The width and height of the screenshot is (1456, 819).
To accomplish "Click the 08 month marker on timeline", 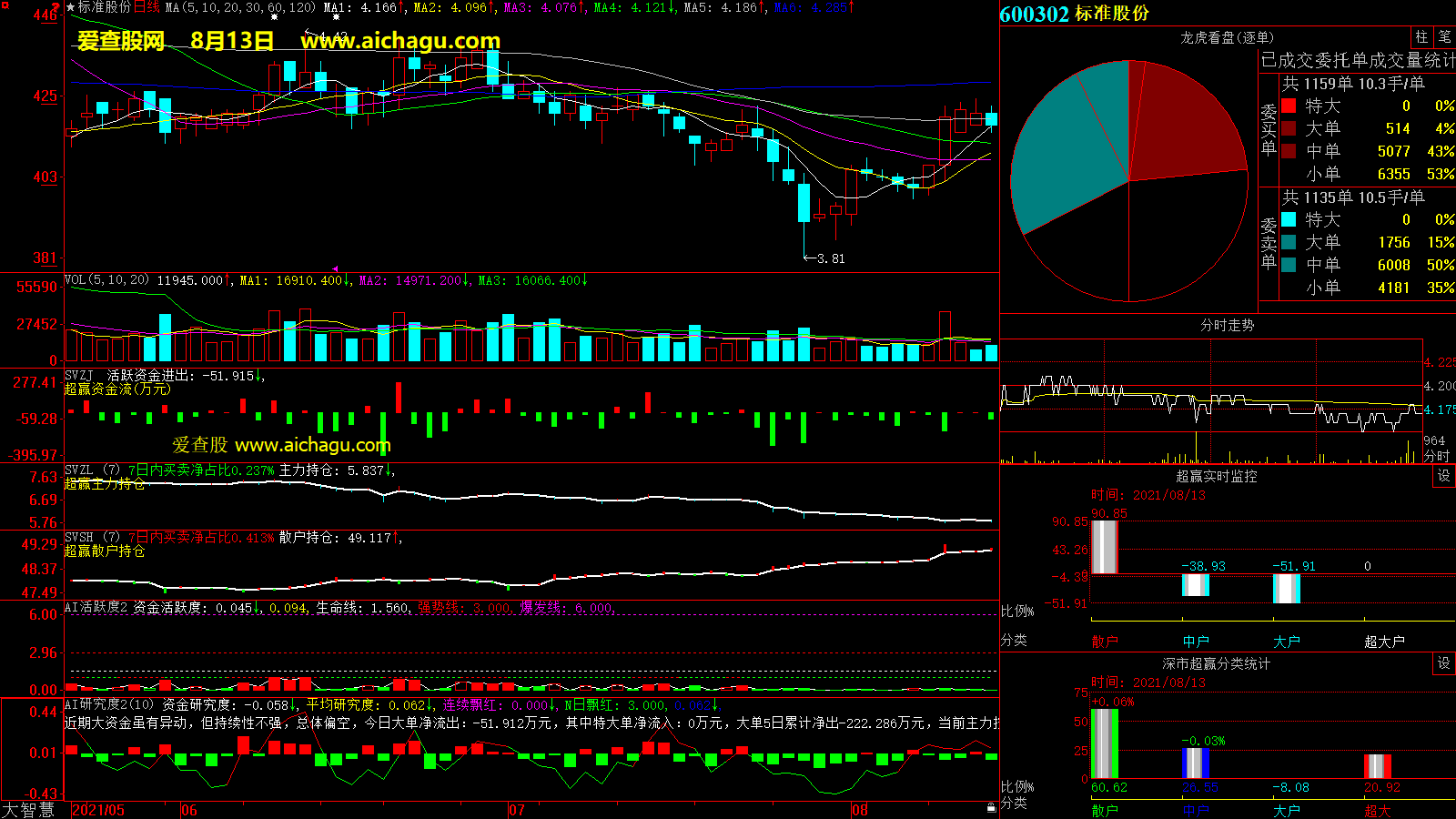I will pyautogui.click(x=860, y=810).
